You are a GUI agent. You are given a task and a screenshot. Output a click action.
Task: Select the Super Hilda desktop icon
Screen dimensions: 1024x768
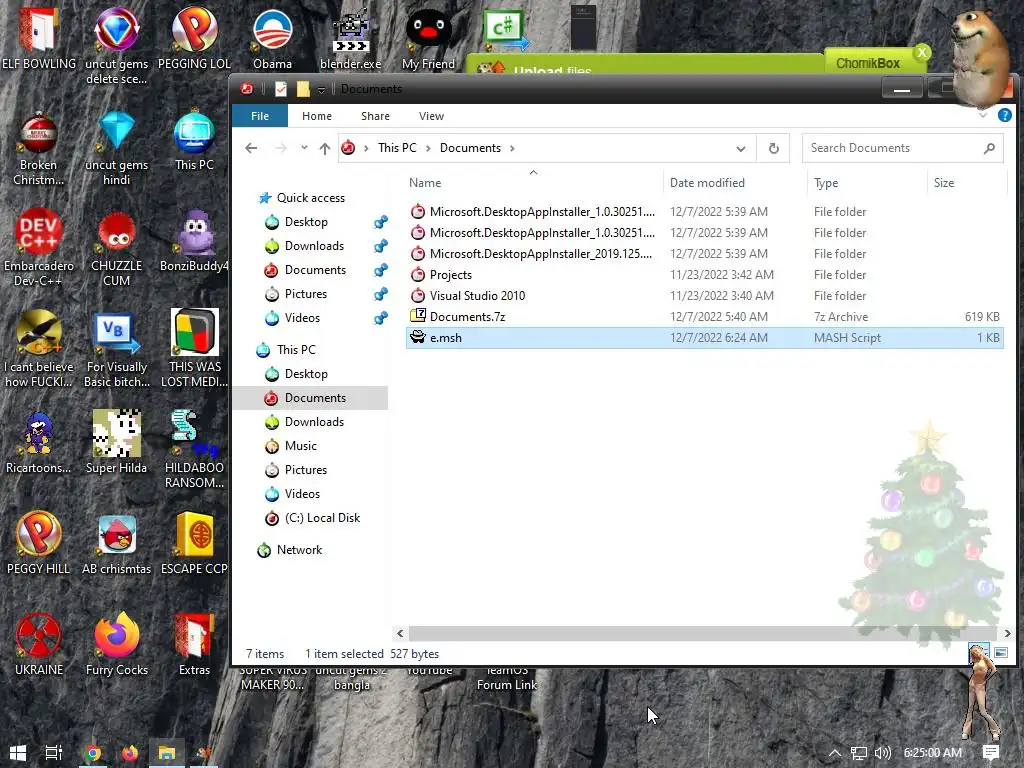[x=116, y=443]
